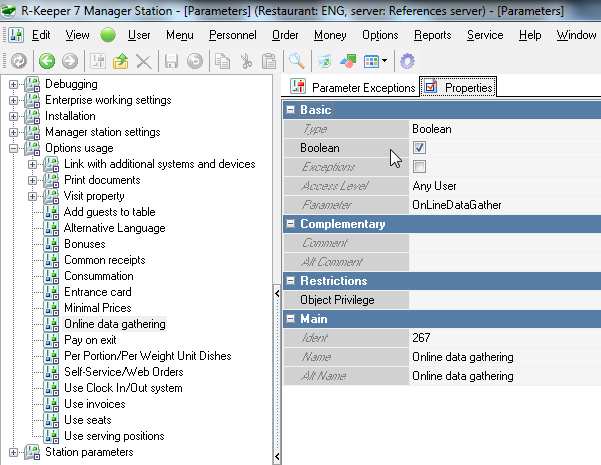Click the new item icon beside green folder
The height and width of the screenshot is (465, 601).
(97, 61)
